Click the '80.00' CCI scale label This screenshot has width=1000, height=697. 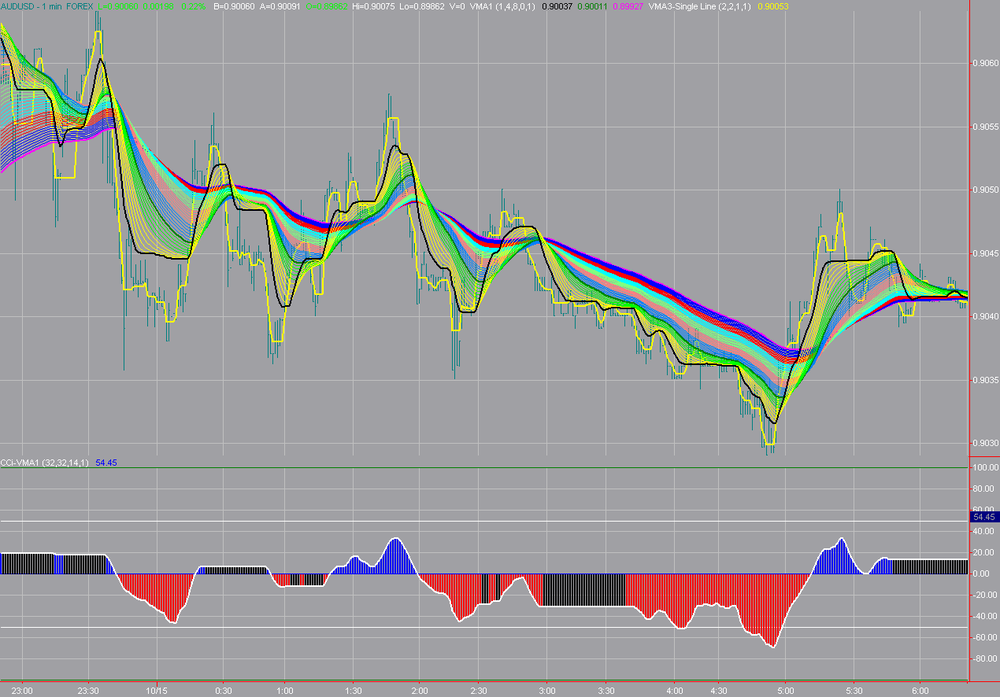tap(985, 488)
